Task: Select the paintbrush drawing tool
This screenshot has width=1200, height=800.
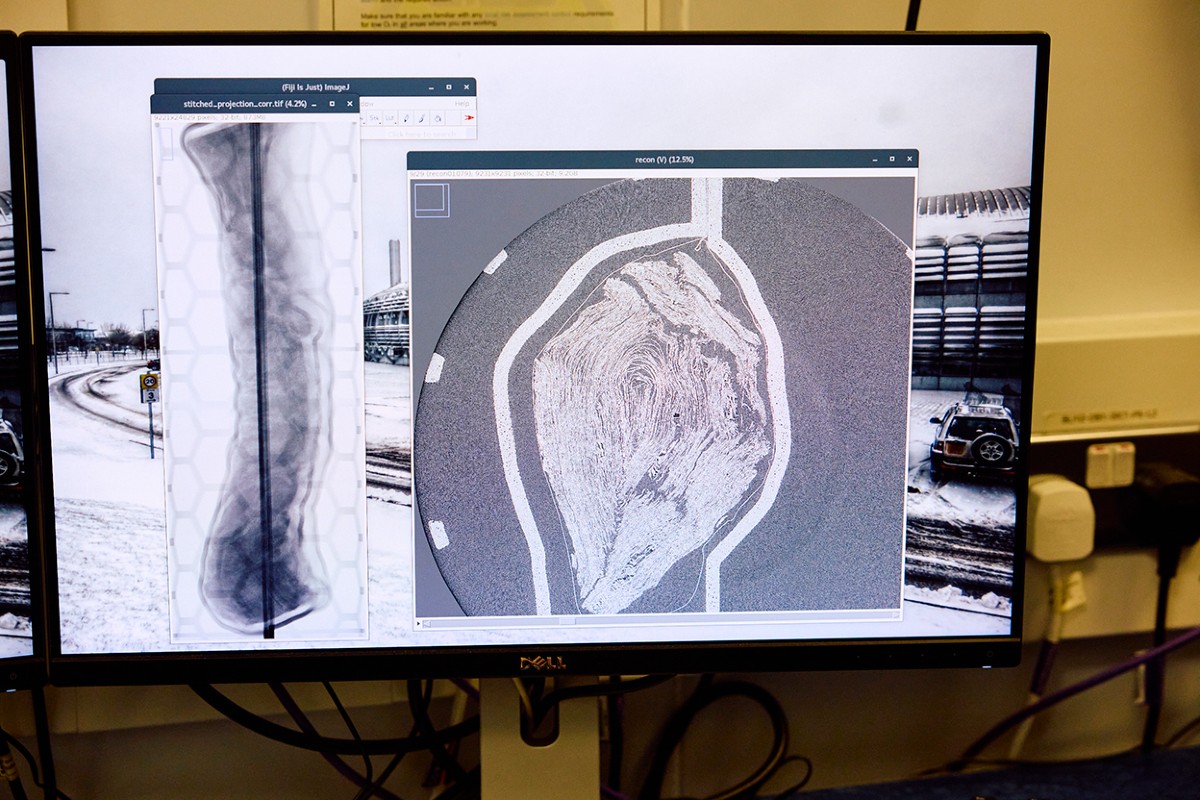Action: point(421,118)
